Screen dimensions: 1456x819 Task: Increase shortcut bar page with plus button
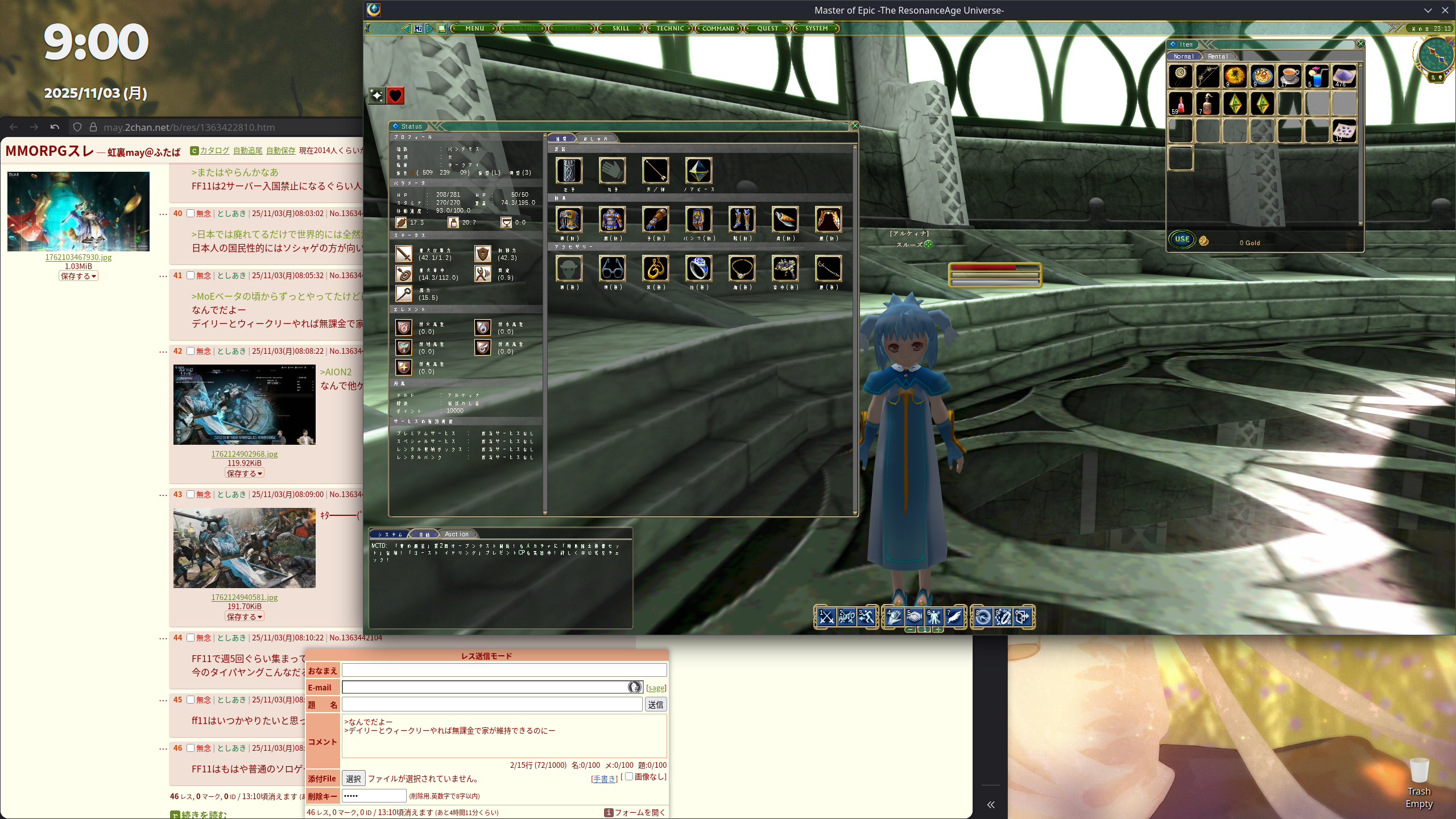pyautogui.click(x=938, y=630)
